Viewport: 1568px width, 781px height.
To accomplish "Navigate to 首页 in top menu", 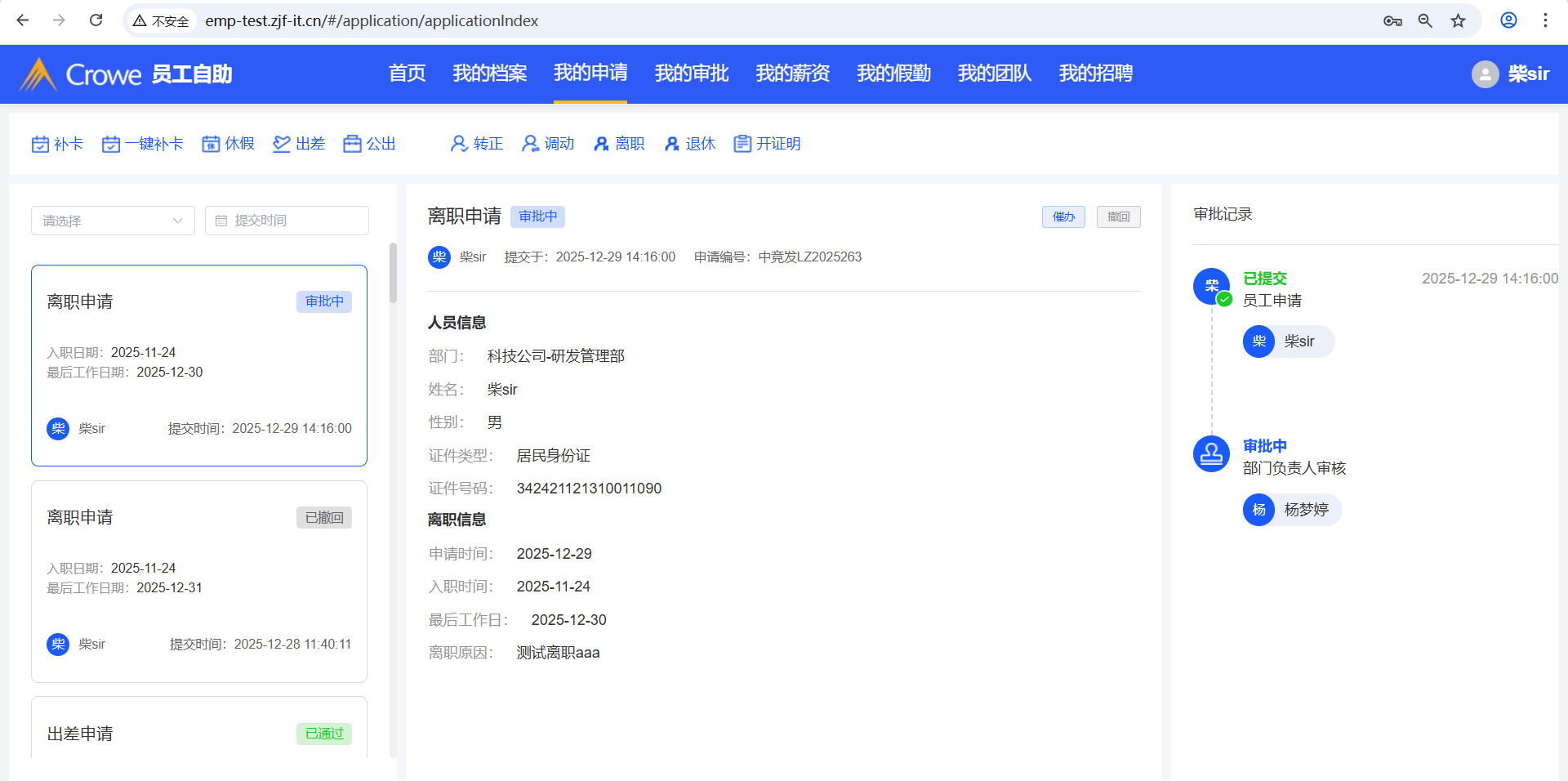I will pyautogui.click(x=407, y=74).
